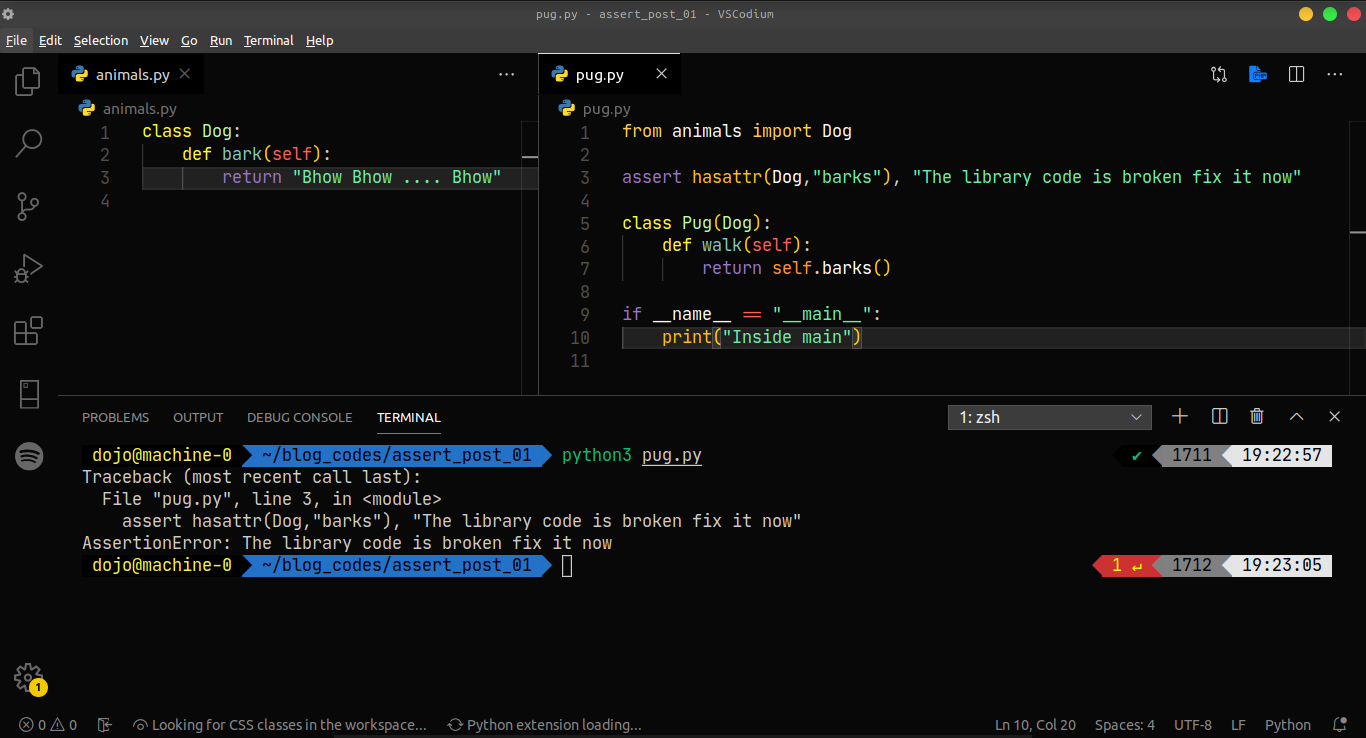Maximize the panel size with chevron up
Viewport: 1366px width, 738px height.
pos(1296,416)
